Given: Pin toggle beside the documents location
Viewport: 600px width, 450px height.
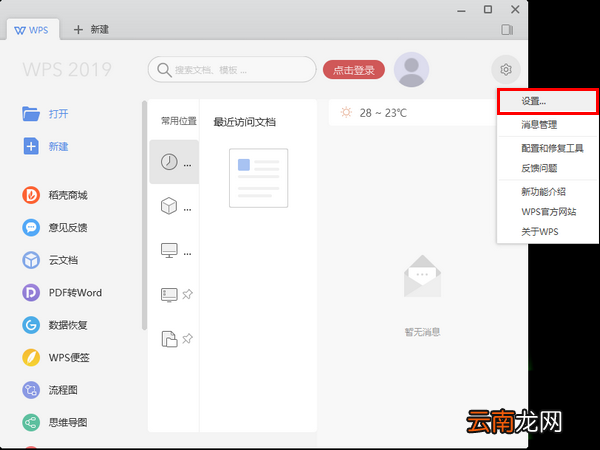Looking at the screenshot, I should coord(188,339).
